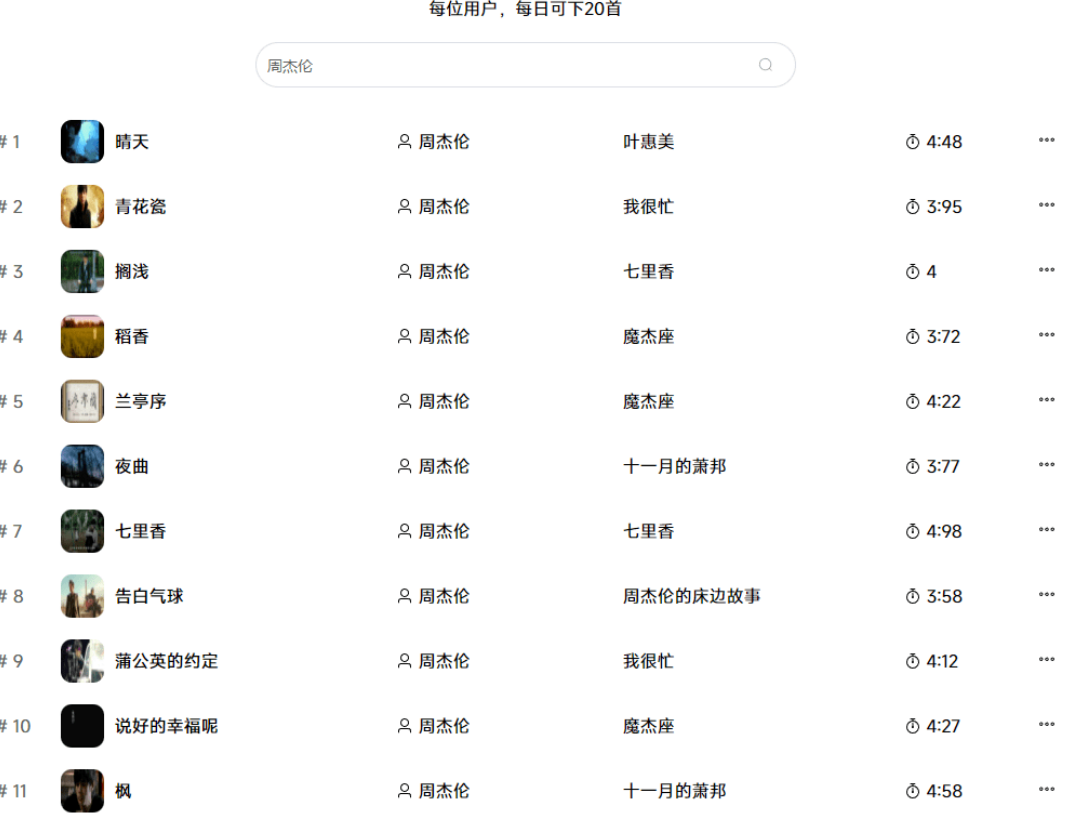Image resolution: width=1089 pixels, height=825 pixels.
Task: Open album 叶惠美 link
Action: (648, 142)
